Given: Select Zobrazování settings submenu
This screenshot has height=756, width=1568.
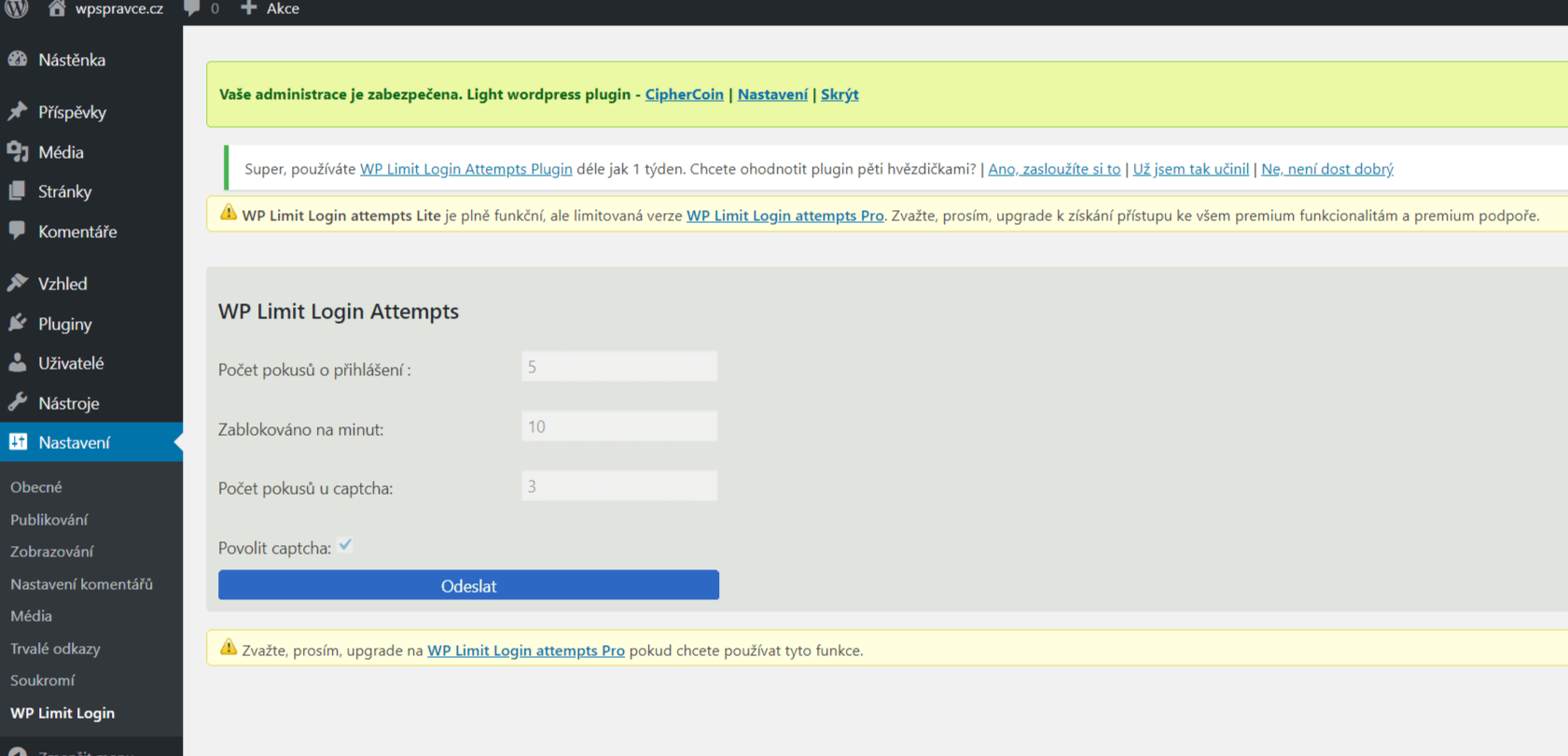Looking at the screenshot, I should pos(51,552).
